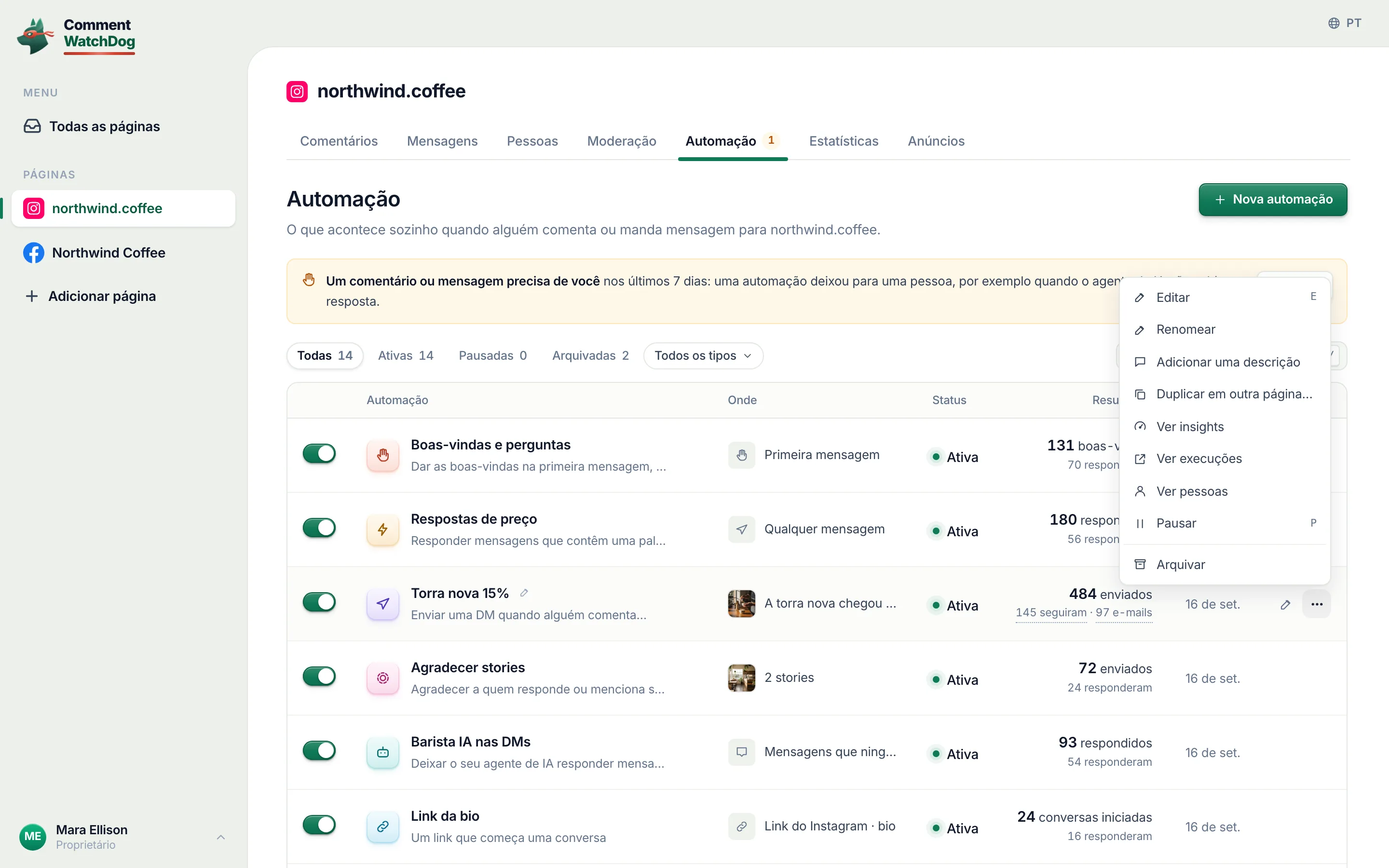1389x868 pixels.
Task: Toggle off Barista IA nas DMs automation
Action: [x=319, y=750]
